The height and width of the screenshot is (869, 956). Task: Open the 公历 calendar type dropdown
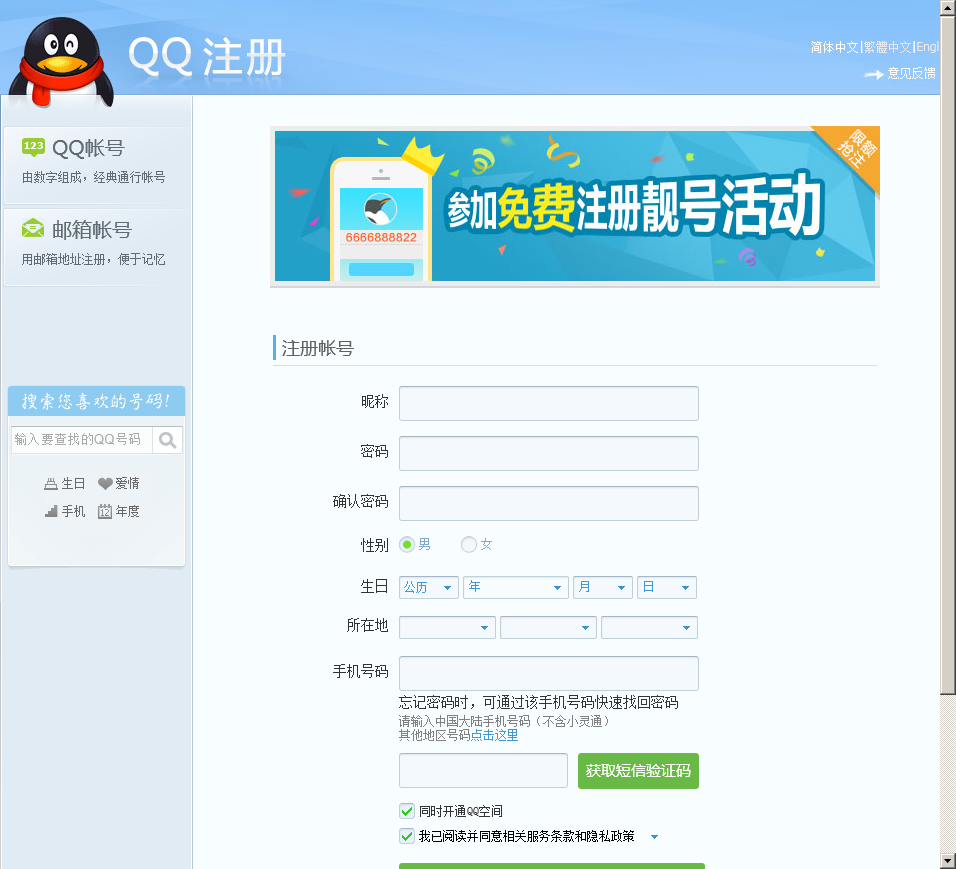click(x=429, y=587)
